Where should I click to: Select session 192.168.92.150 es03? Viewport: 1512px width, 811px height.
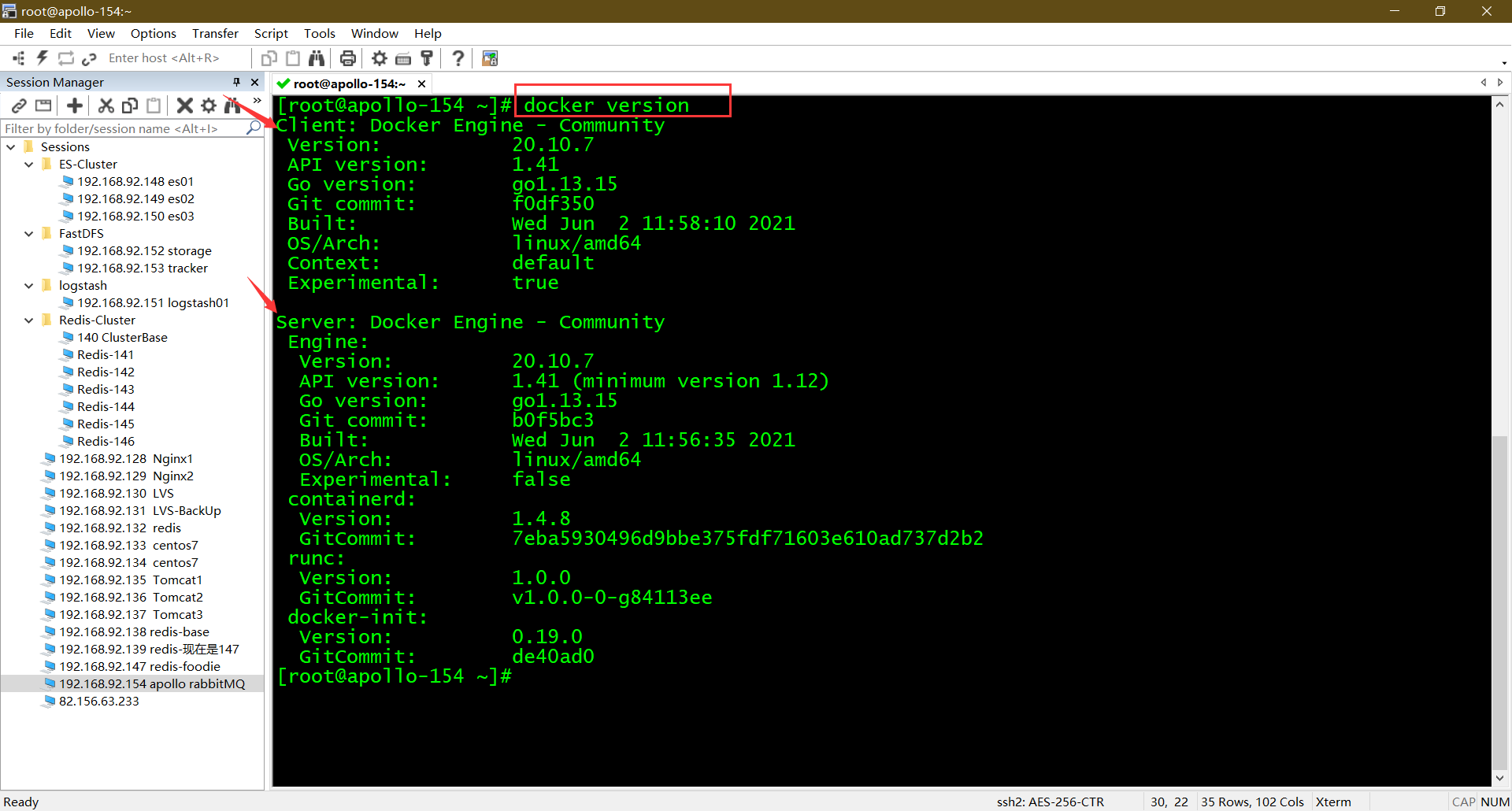click(135, 217)
